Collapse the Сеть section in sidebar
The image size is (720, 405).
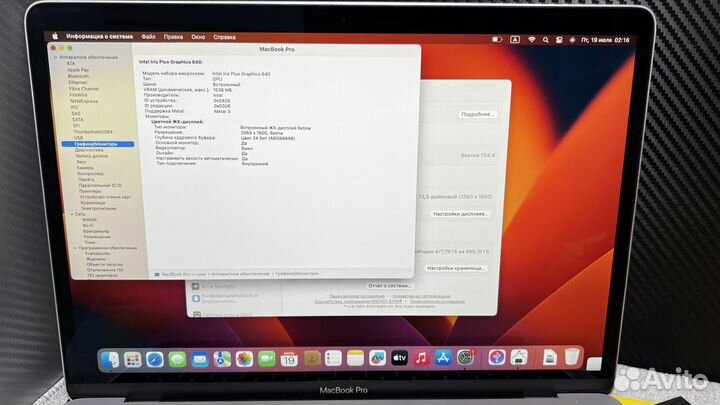point(72,214)
